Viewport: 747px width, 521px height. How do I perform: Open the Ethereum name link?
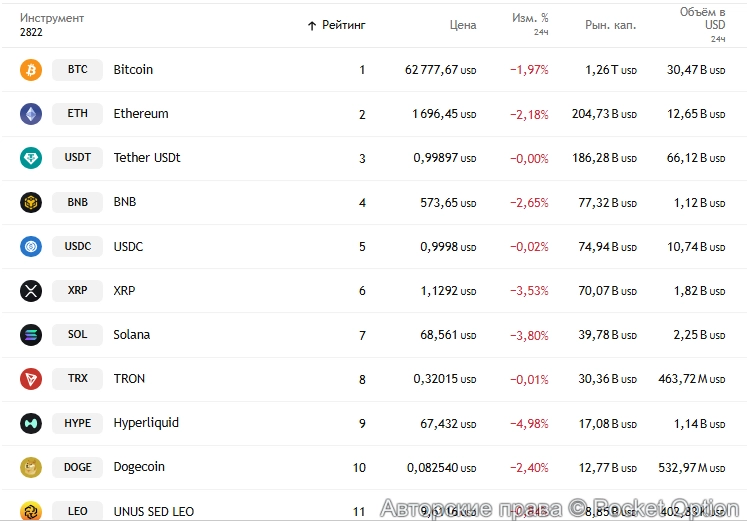(141, 114)
